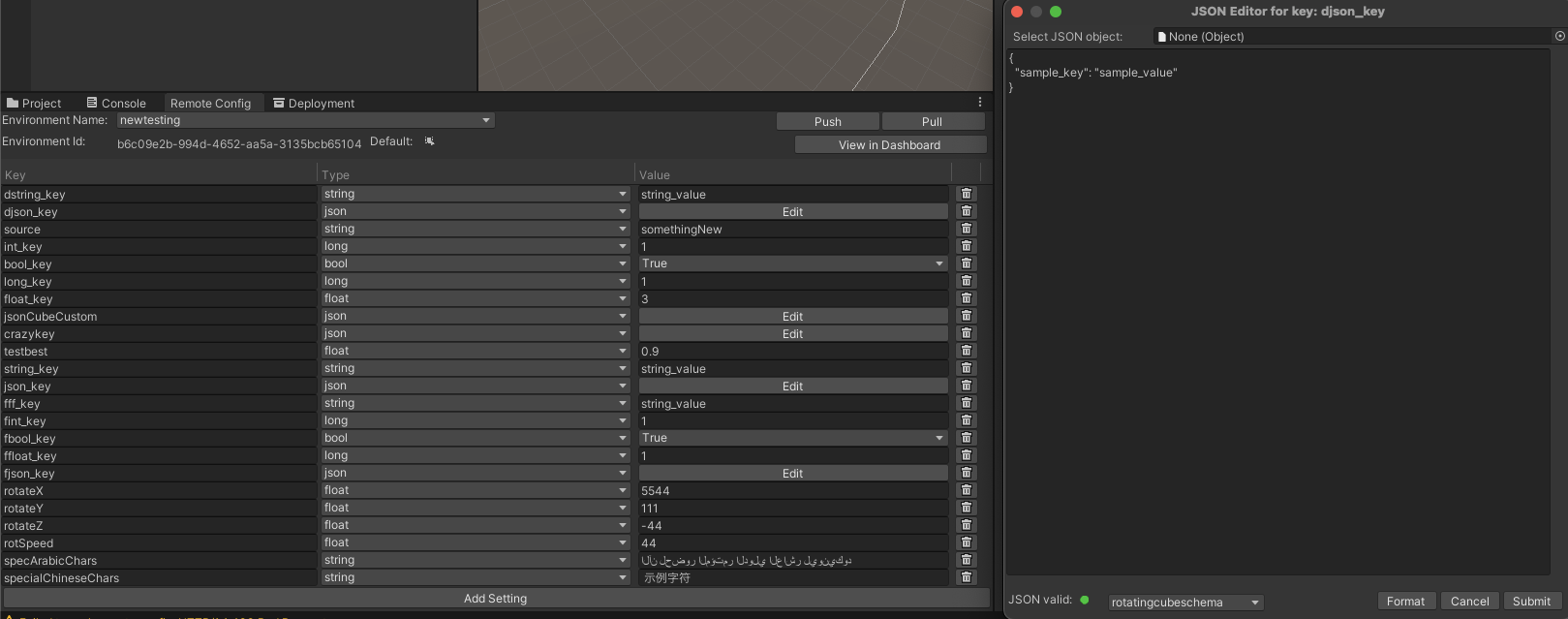1568x619 pixels.
Task: Delete the crazykey setting via trash icon
Action: (966, 333)
